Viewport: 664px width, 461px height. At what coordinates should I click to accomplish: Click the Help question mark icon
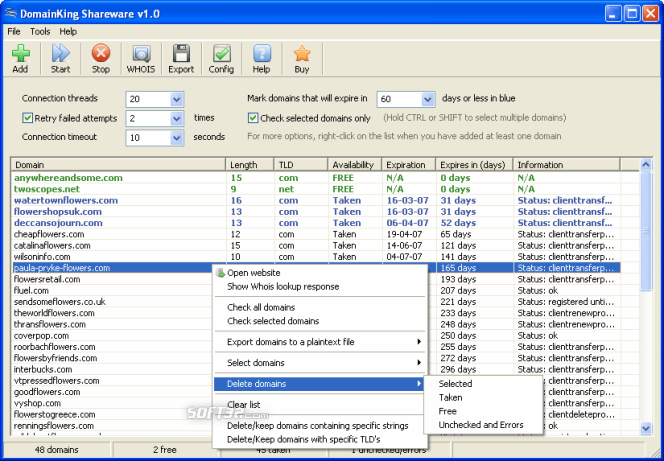tap(262, 58)
